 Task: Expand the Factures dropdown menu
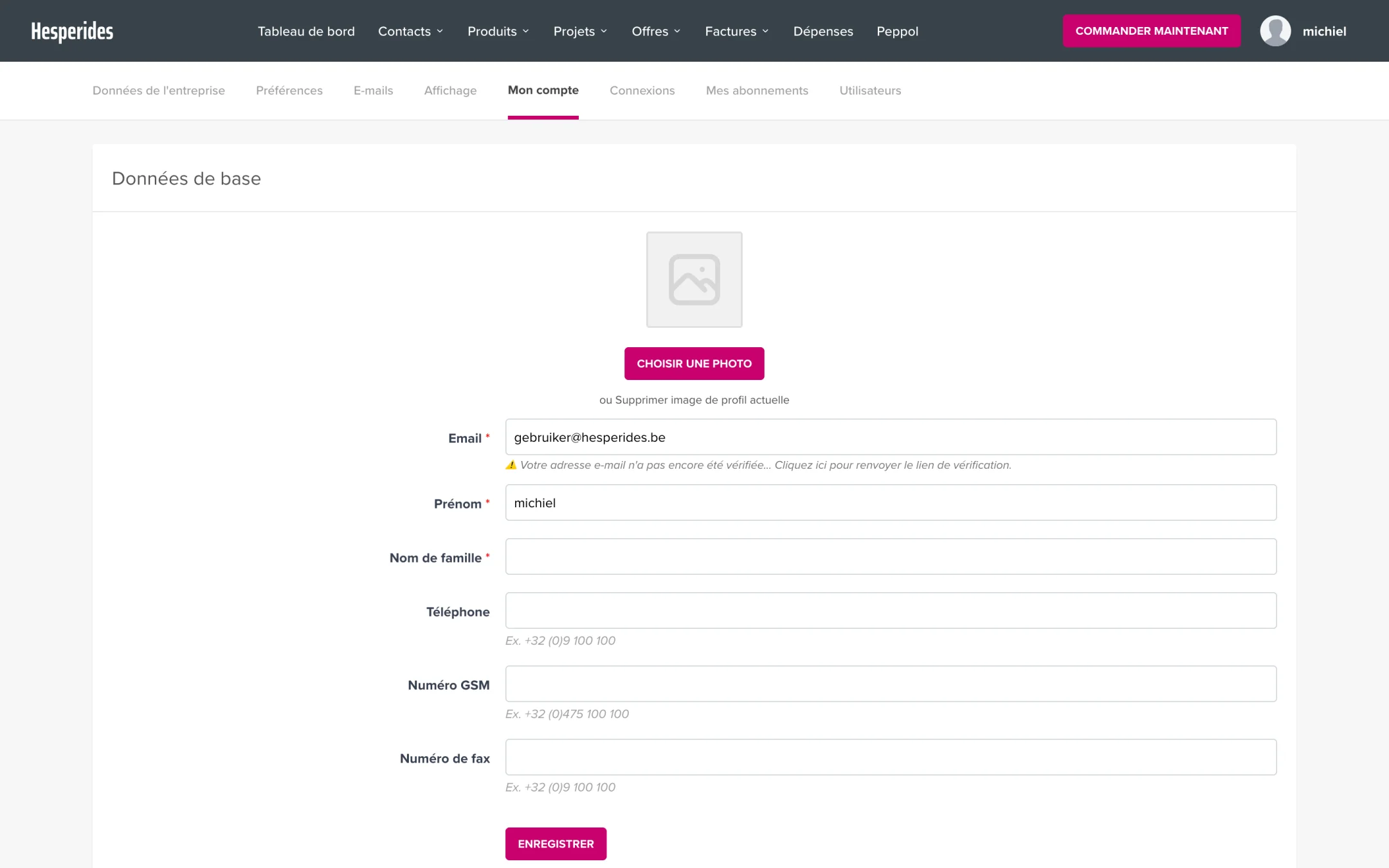click(x=737, y=31)
